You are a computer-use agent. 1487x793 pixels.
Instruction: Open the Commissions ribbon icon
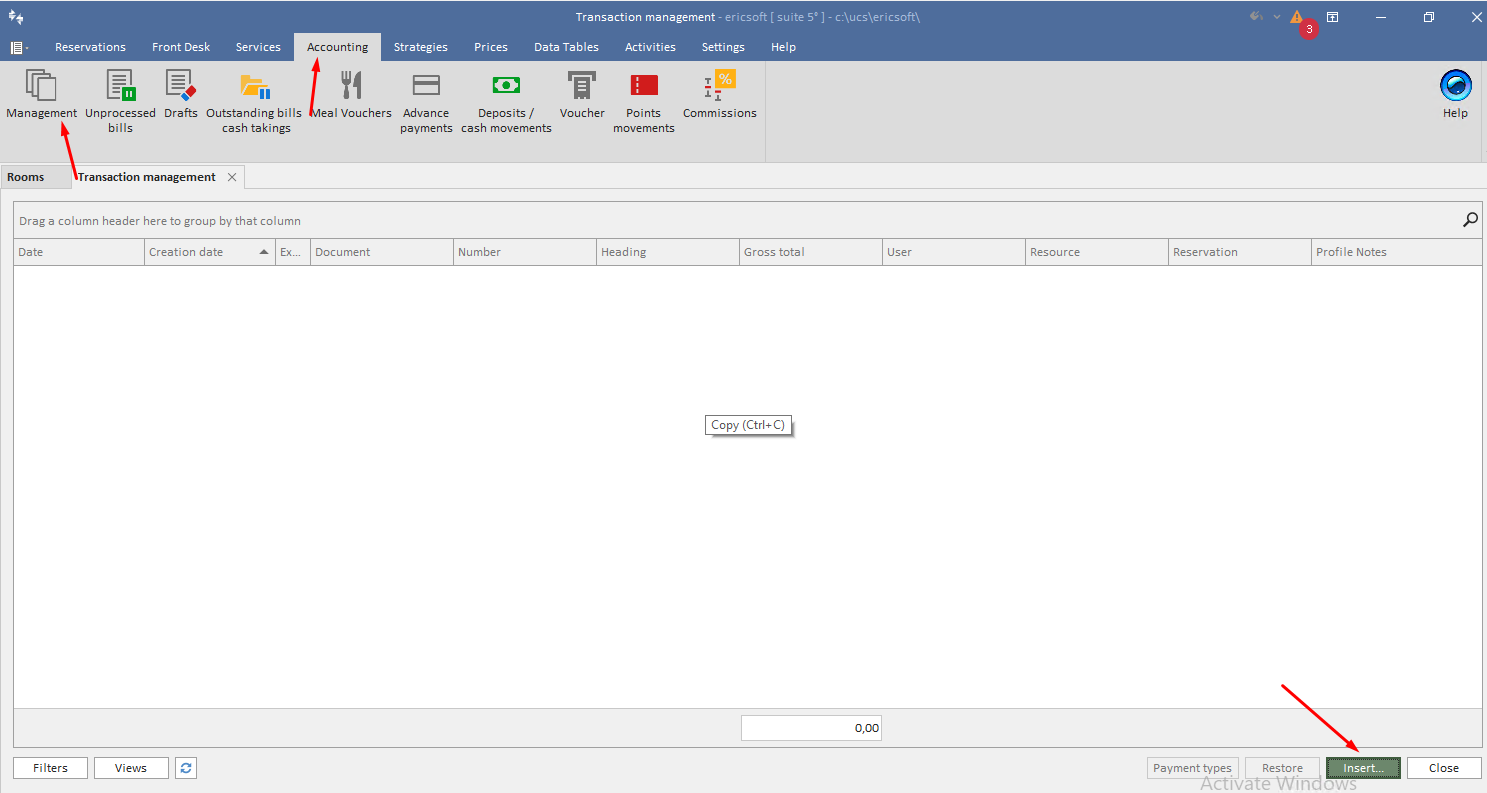click(720, 96)
